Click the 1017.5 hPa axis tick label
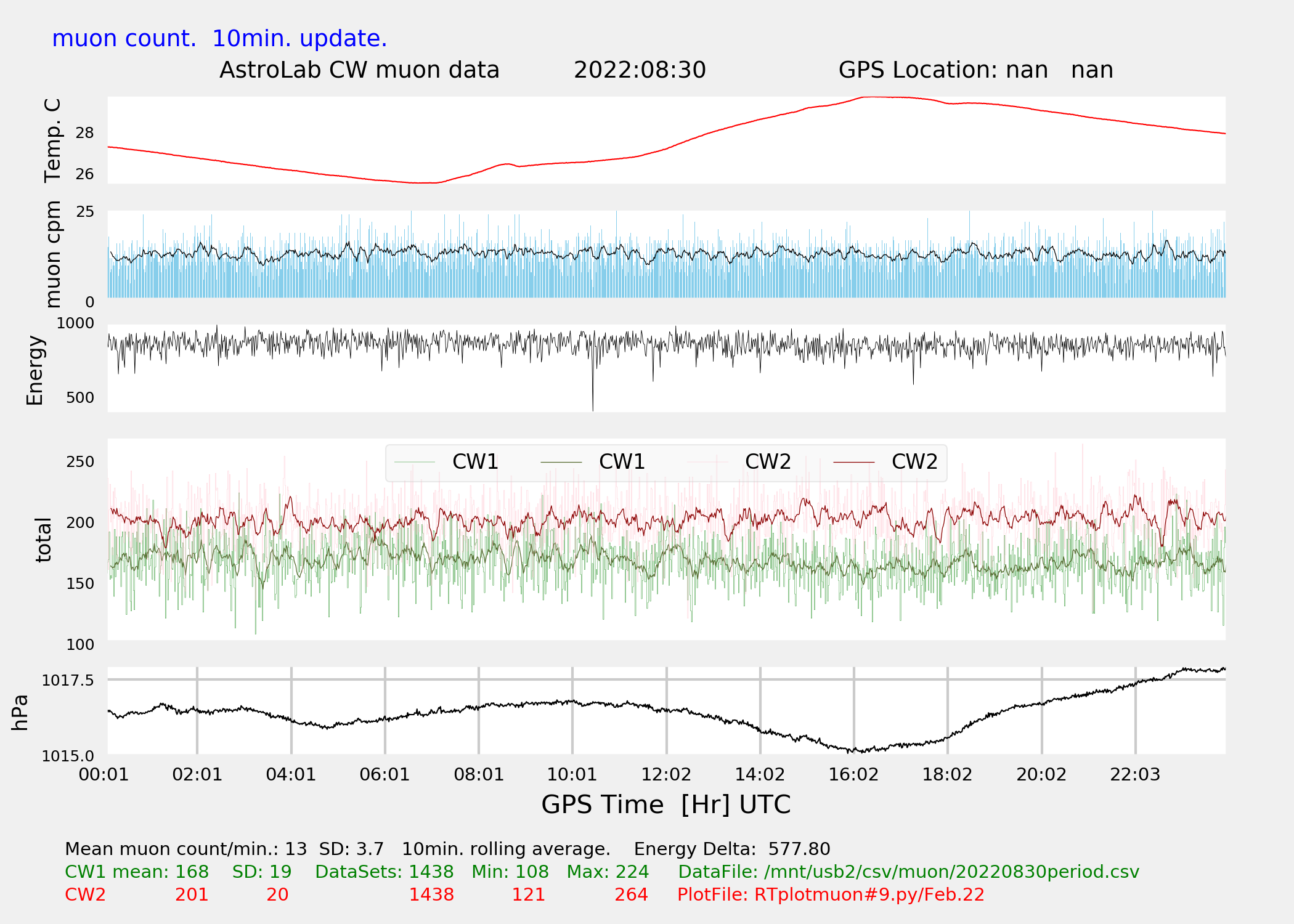This screenshot has width=1294, height=924. (x=68, y=680)
